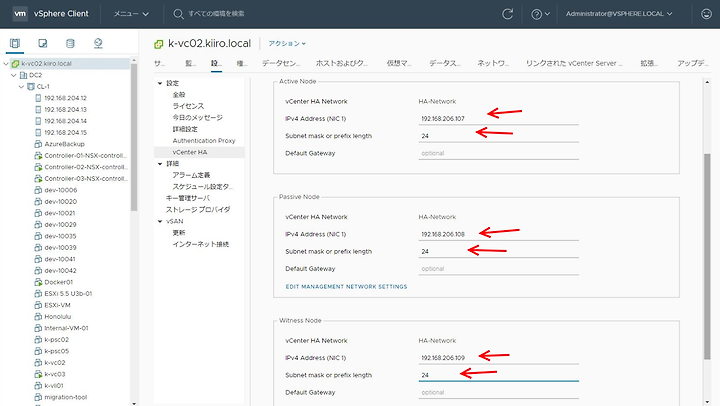Click the VM icon of k-vc03
Viewport: 720px width, 406px height.
click(x=38, y=374)
